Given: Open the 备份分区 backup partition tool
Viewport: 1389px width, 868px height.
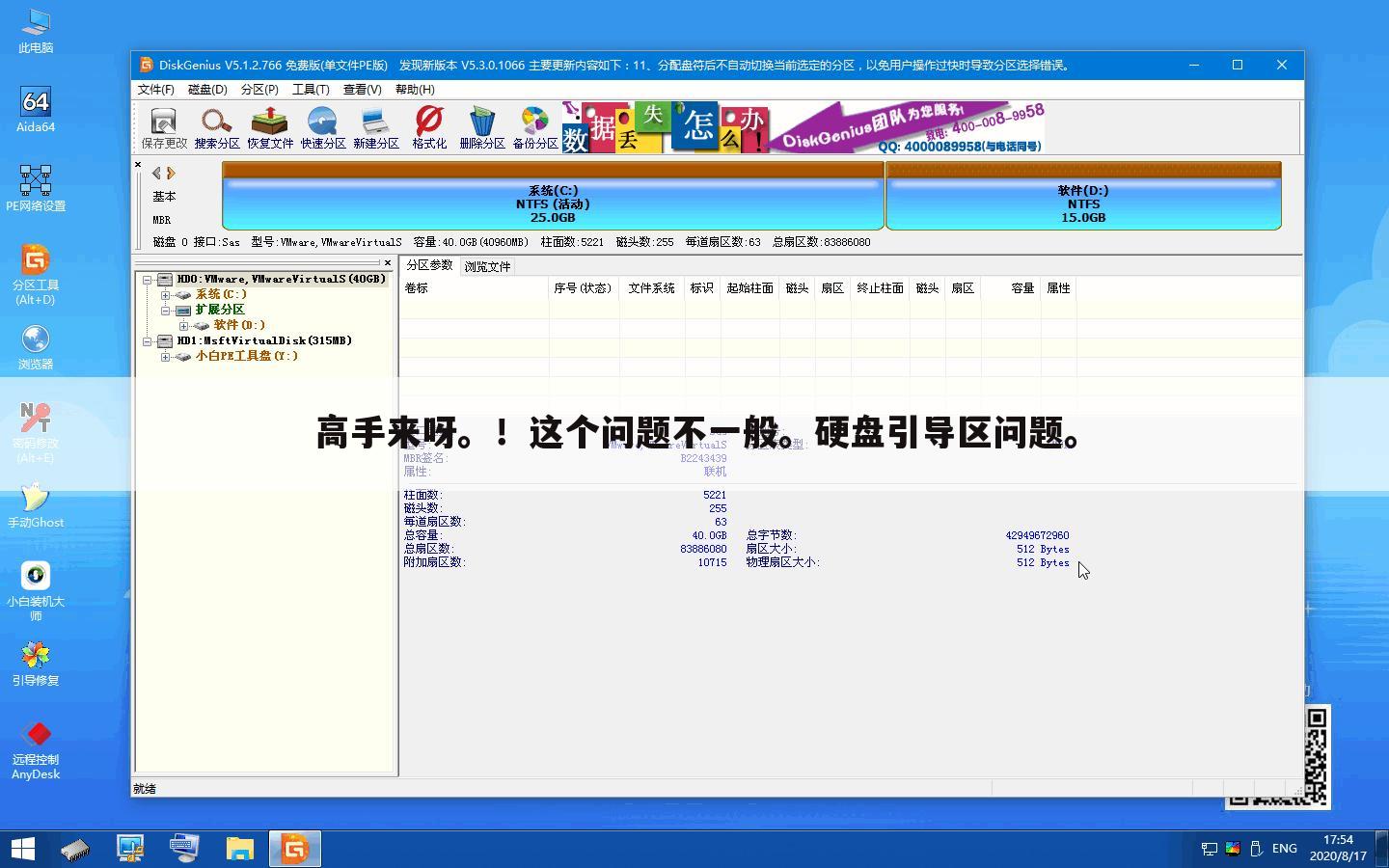Looking at the screenshot, I should tap(535, 128).
